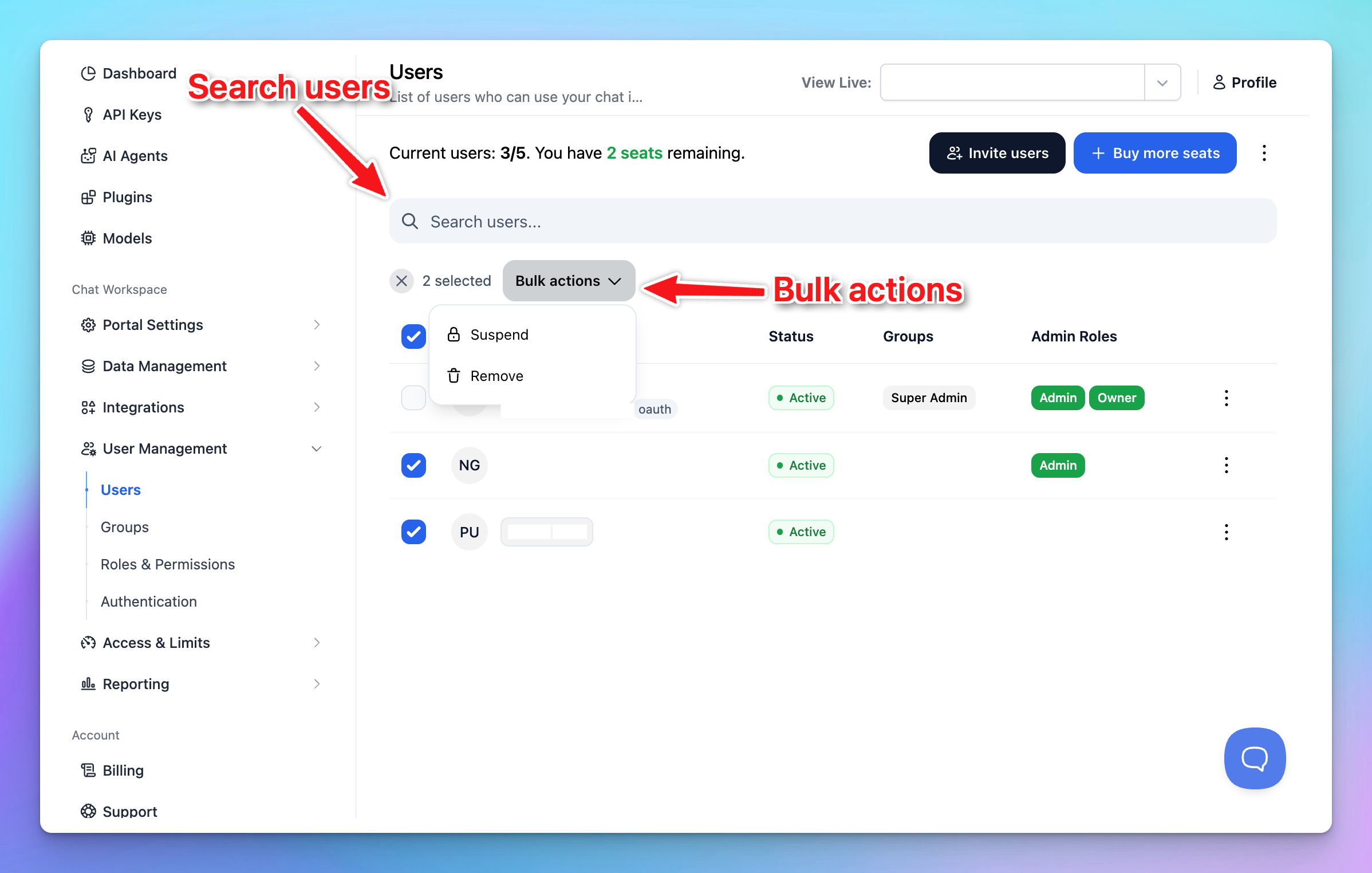The image size is (1372, 873).
Task: Choose Remove from the bulk menu
Action: click(x=496, y=376)
